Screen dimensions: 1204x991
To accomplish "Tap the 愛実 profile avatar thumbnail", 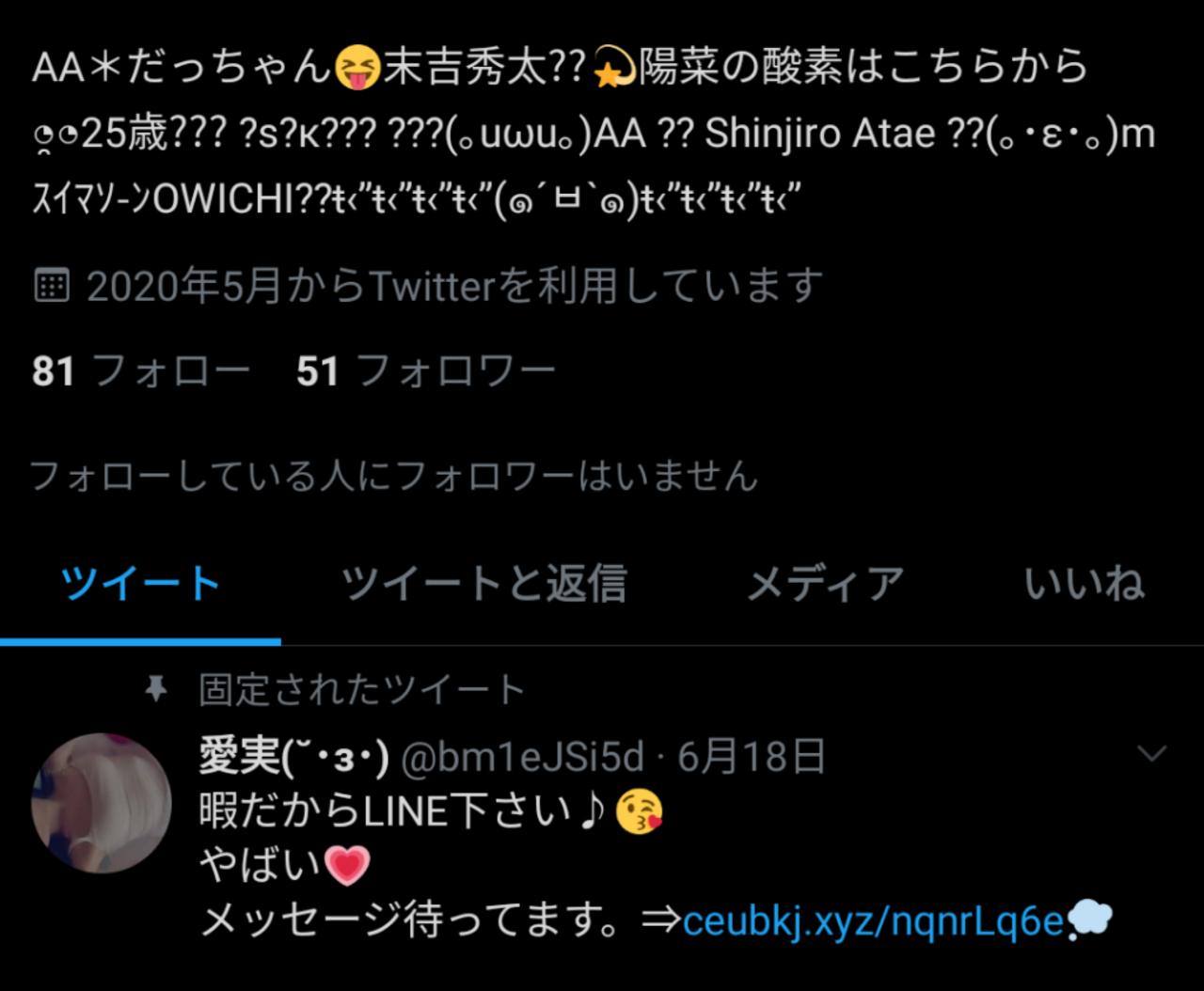I will [102, 803].
